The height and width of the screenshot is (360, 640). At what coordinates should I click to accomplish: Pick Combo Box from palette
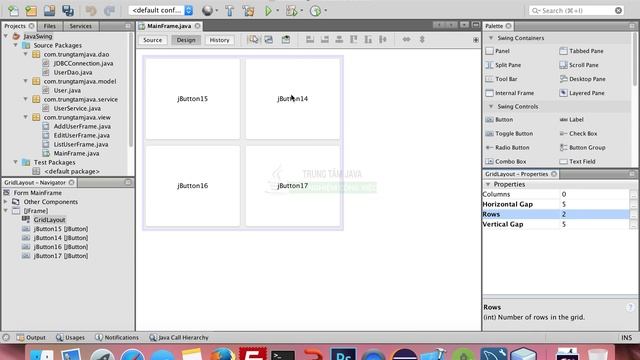click(x=510, y=161)
